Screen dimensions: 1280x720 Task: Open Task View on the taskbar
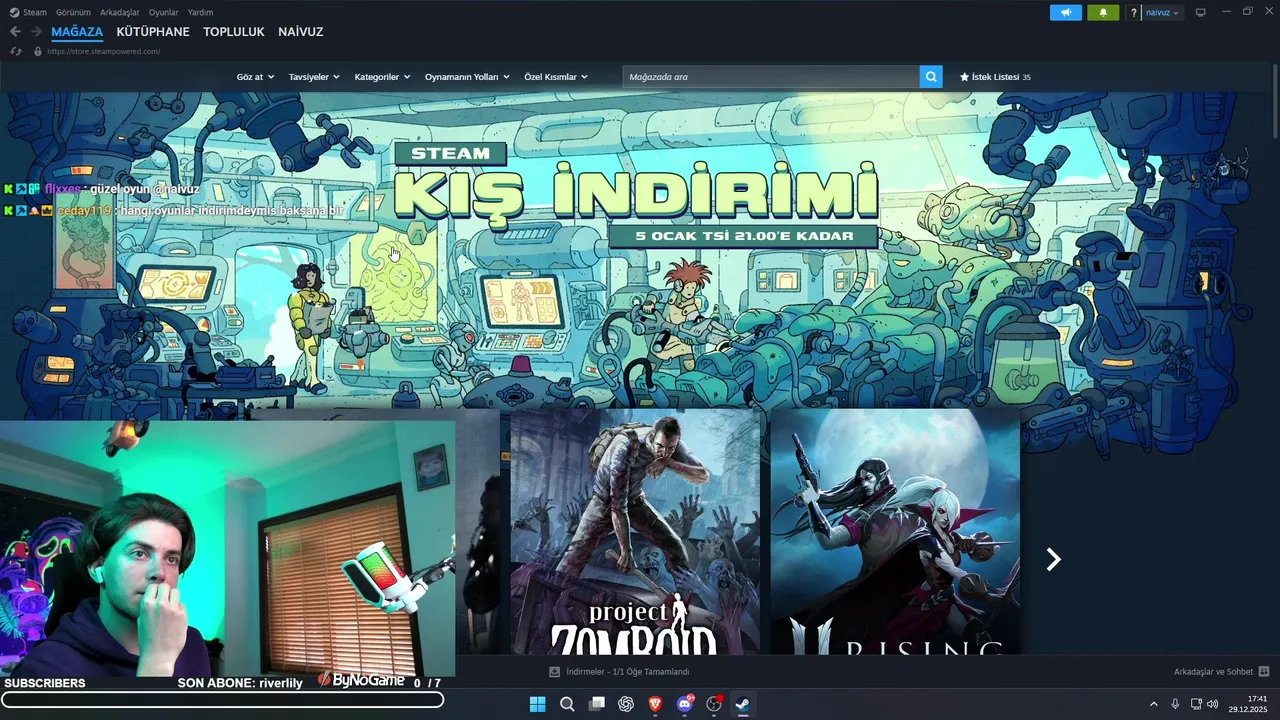(597, 704)
